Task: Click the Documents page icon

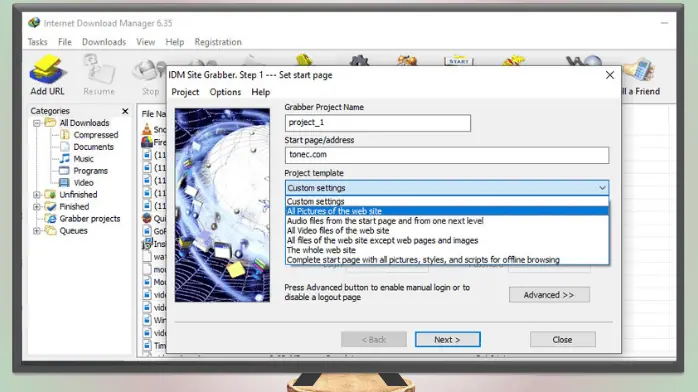Action: click(x=65, y=146)
